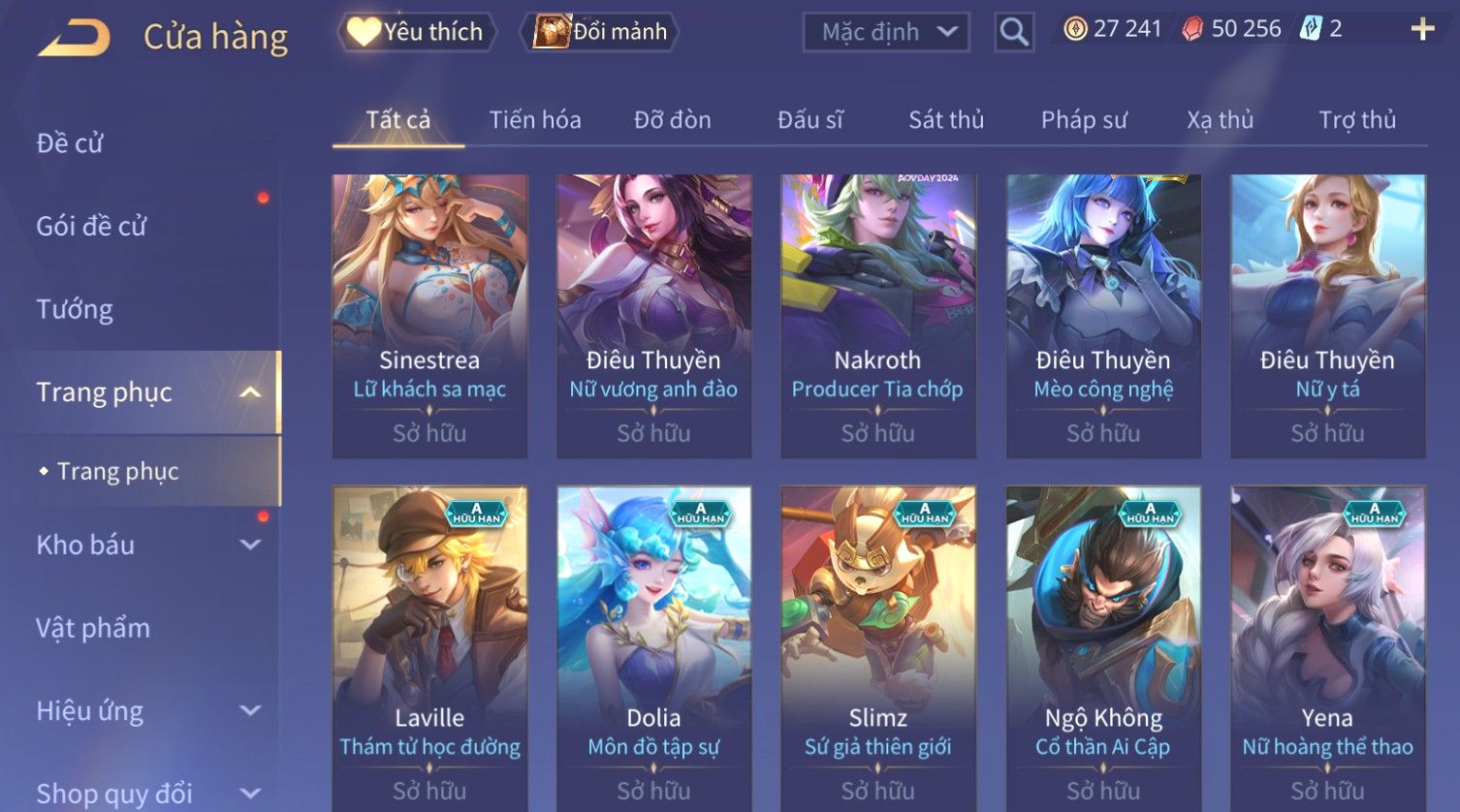This screenshot has width=1460, height=812.
Task: Open the Mặc định sort dropdown
Action: [886, 32]
